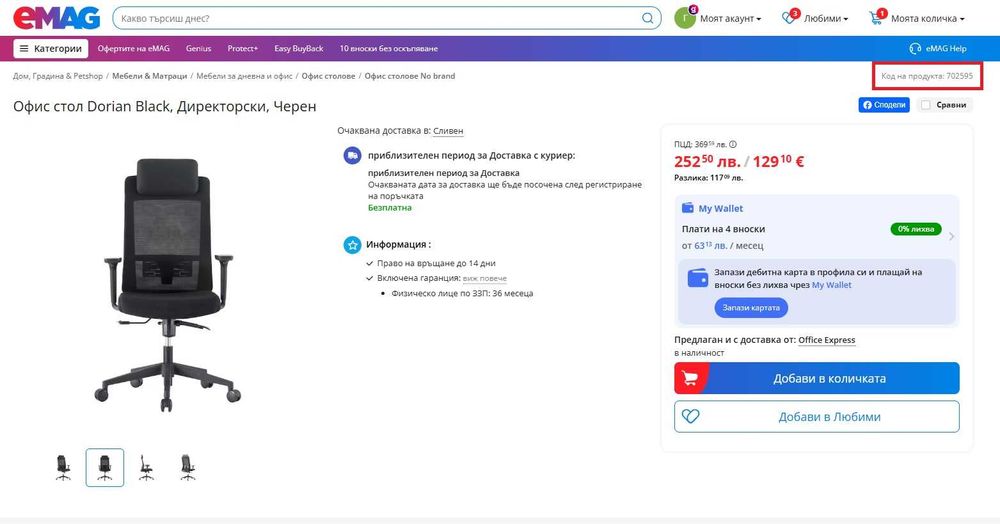1000x524 pixels.
Task: Click the Безплатна delivery text
Action: (390, 208)
